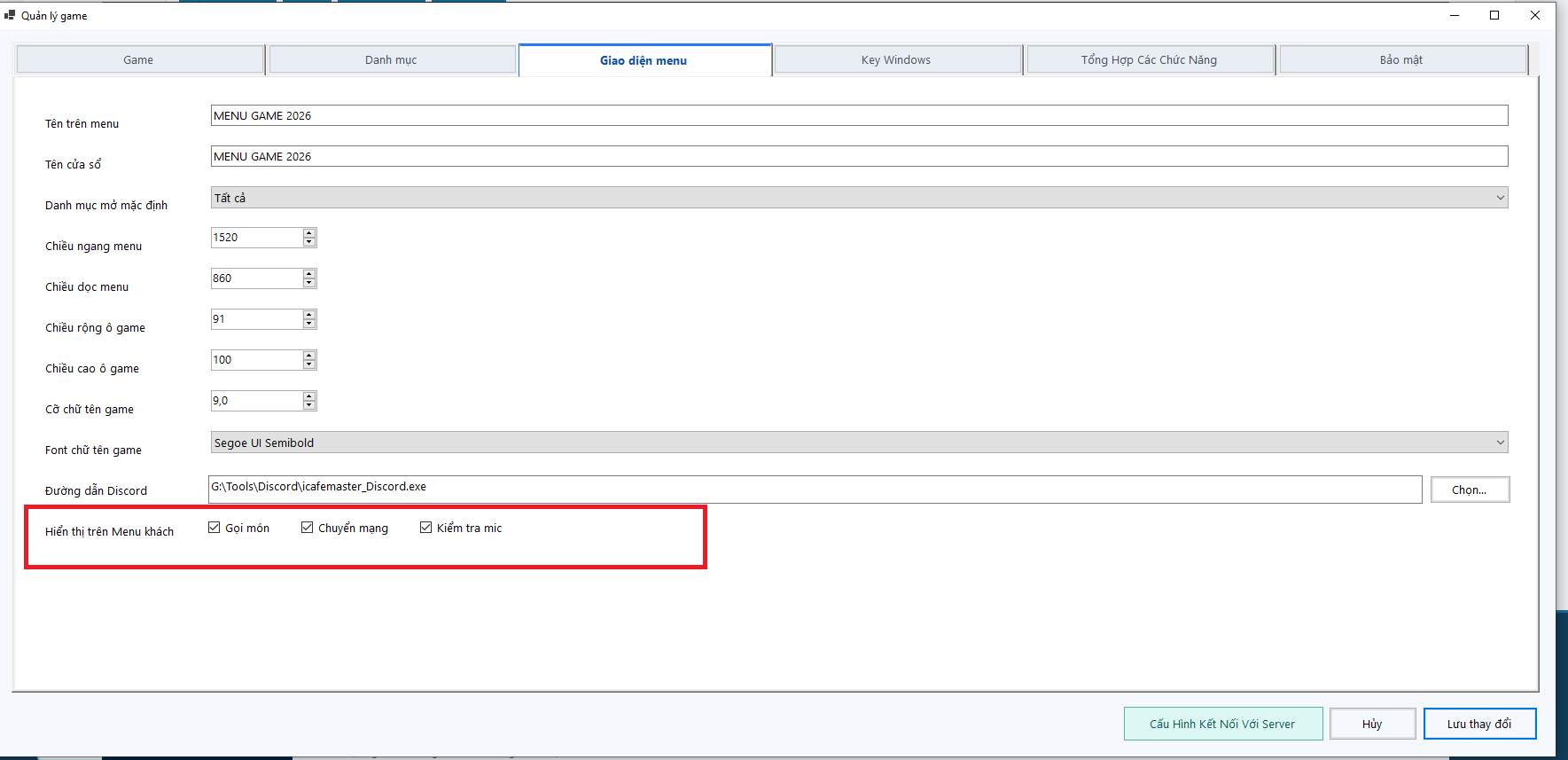The height and width of the screenshot is (760, 1568).
Task: Decrease the Chiều cao ô game value
Action: (309, 364)
